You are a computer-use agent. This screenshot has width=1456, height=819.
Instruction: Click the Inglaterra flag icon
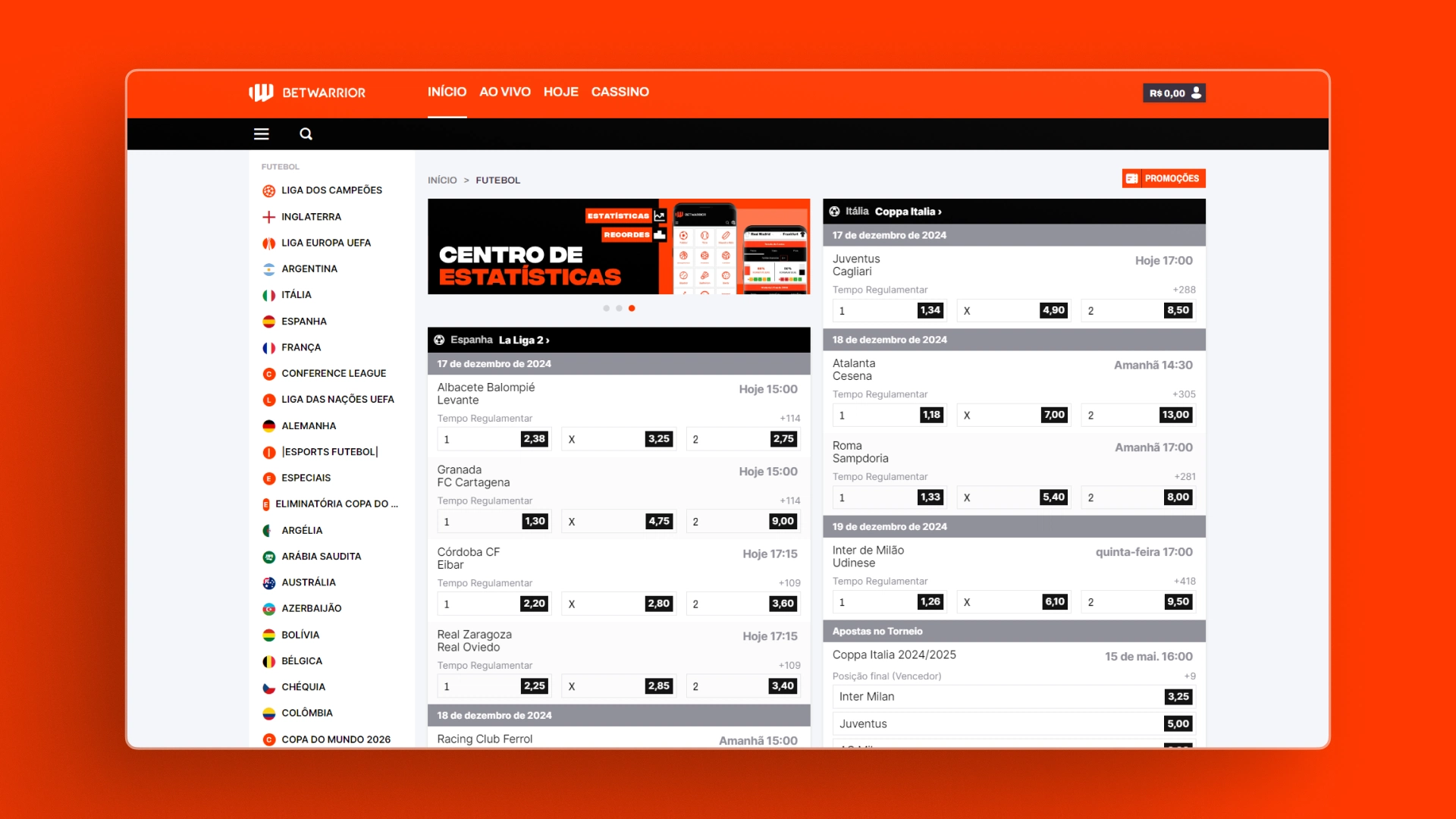(x=268, y=217)
